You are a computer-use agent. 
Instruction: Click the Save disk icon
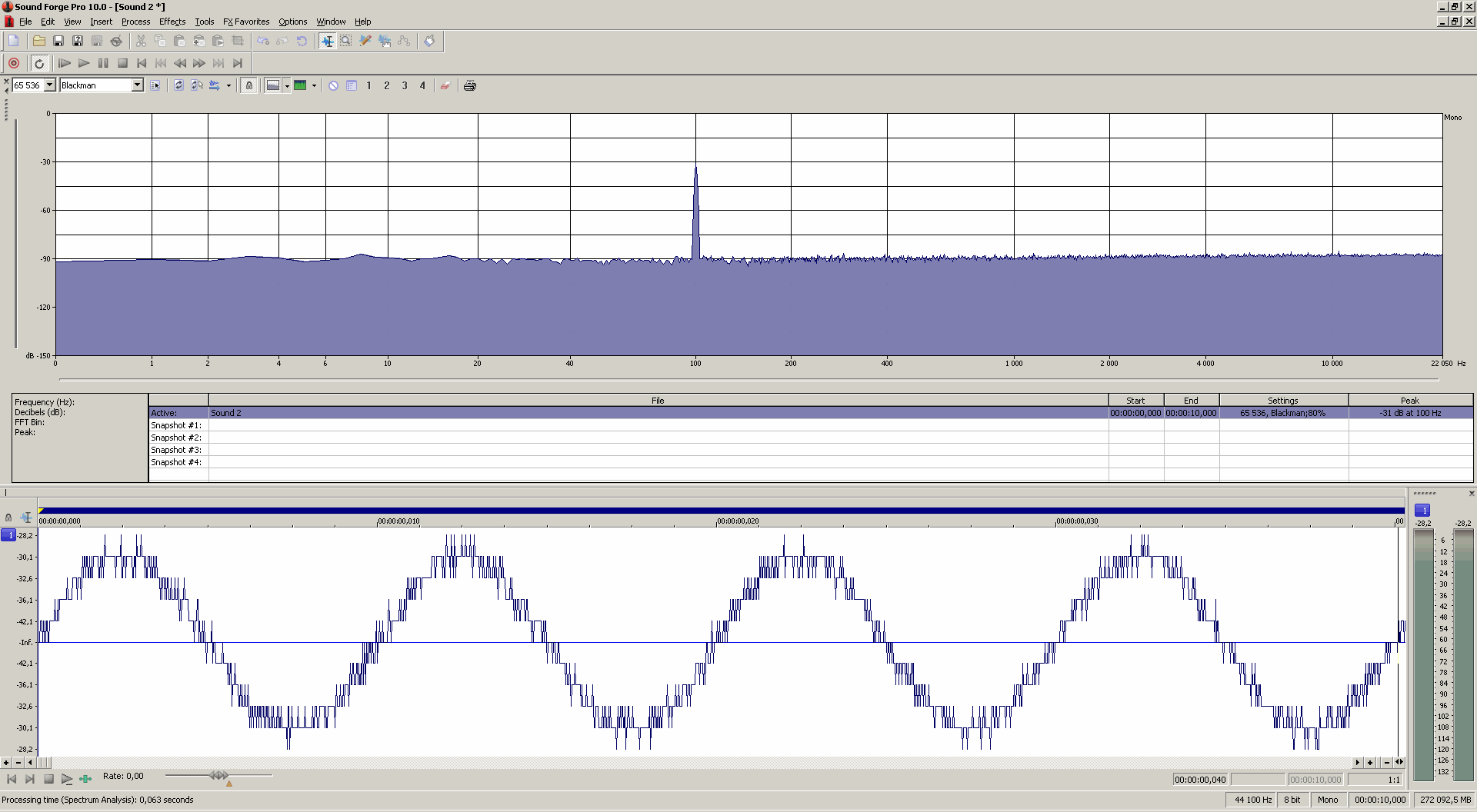point(58,41)
